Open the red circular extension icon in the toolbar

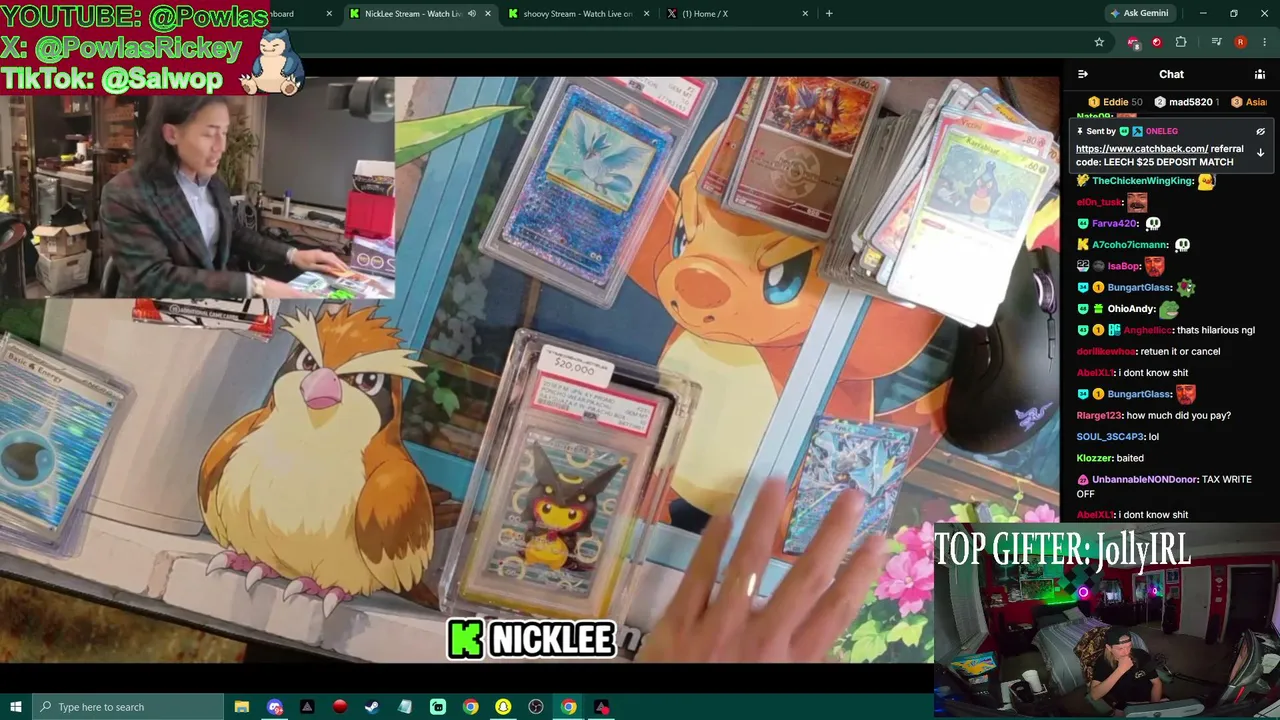[1157, 42]
